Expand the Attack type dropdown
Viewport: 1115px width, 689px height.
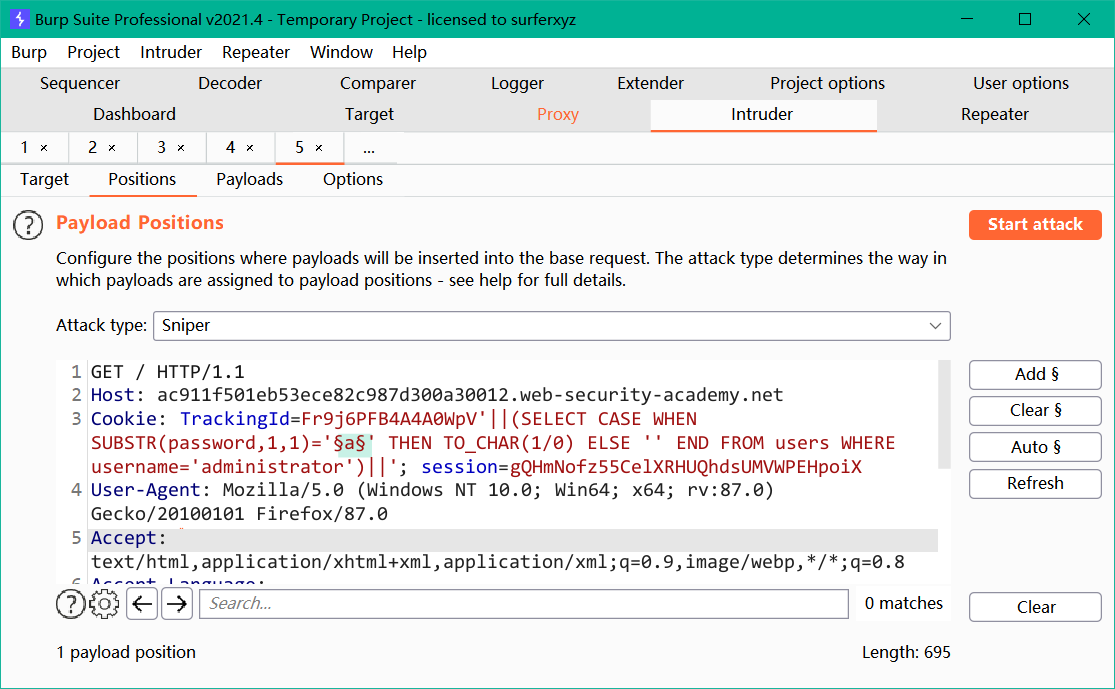pos(935,326)
